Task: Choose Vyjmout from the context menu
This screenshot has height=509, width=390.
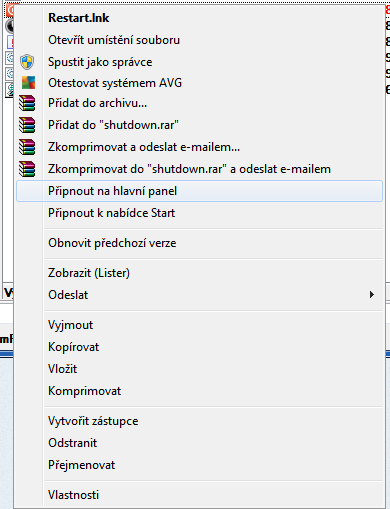Action: [x=200, y=325]
